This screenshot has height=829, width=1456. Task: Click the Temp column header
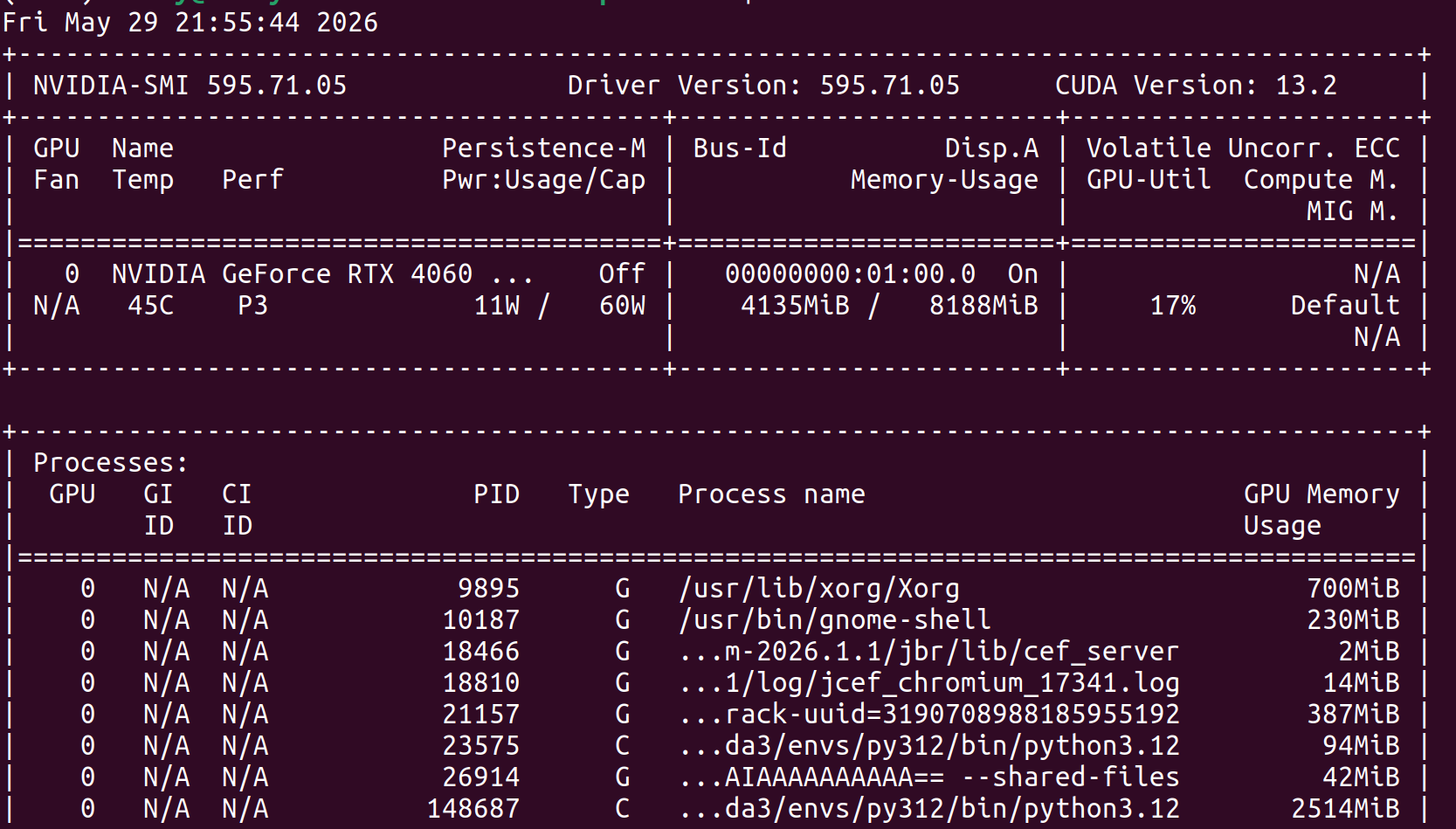pos(143,180)
